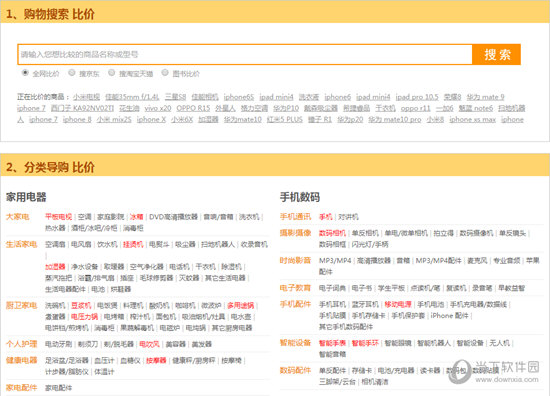Open the 生活家电 category heading

21,244
